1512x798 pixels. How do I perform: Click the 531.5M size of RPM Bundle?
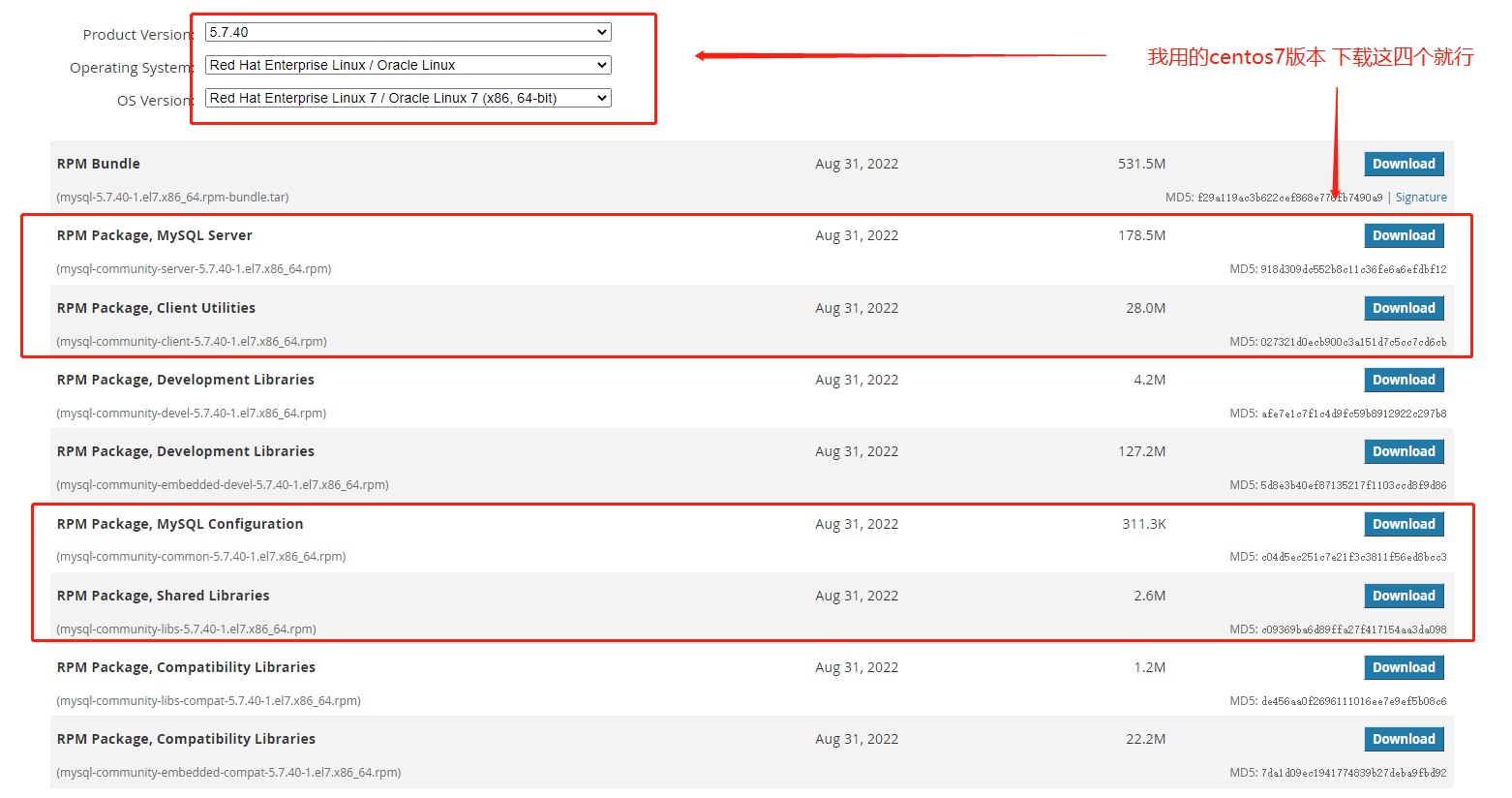(x=1141, y=164)
